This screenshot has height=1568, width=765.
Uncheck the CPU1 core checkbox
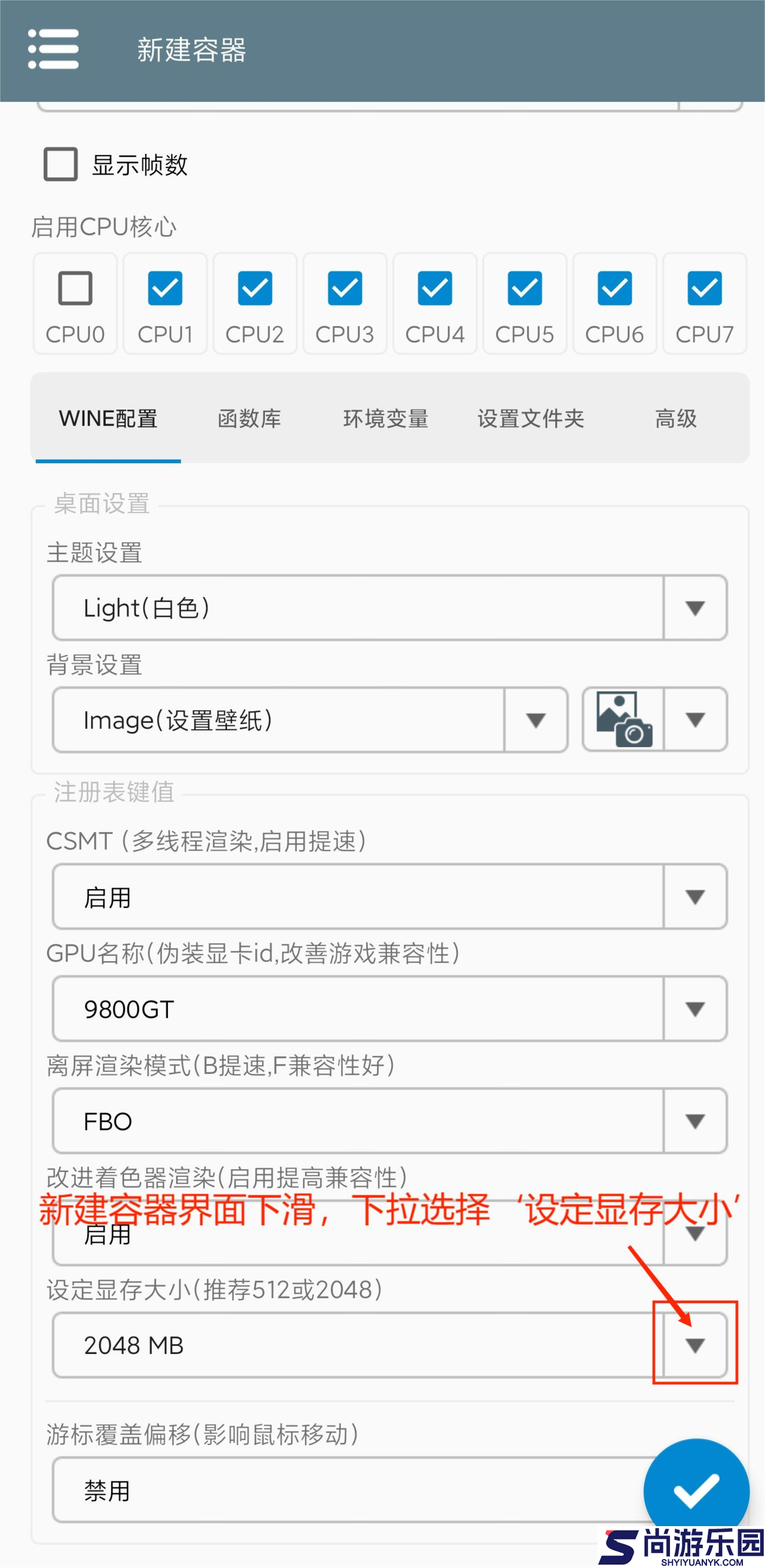[x=165, y=289]
